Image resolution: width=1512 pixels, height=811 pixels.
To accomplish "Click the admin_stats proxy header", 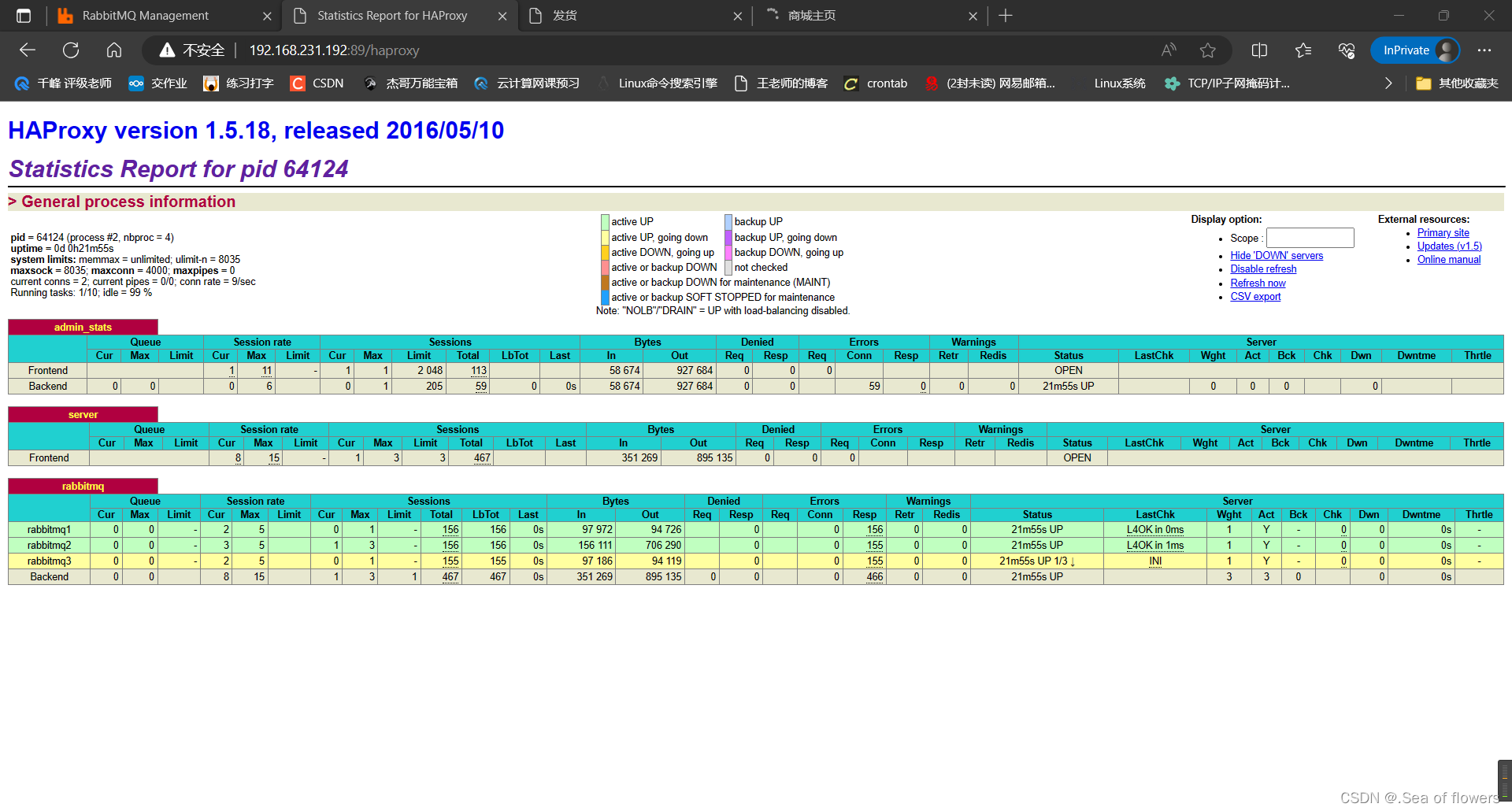I will (x=83, y=327).
